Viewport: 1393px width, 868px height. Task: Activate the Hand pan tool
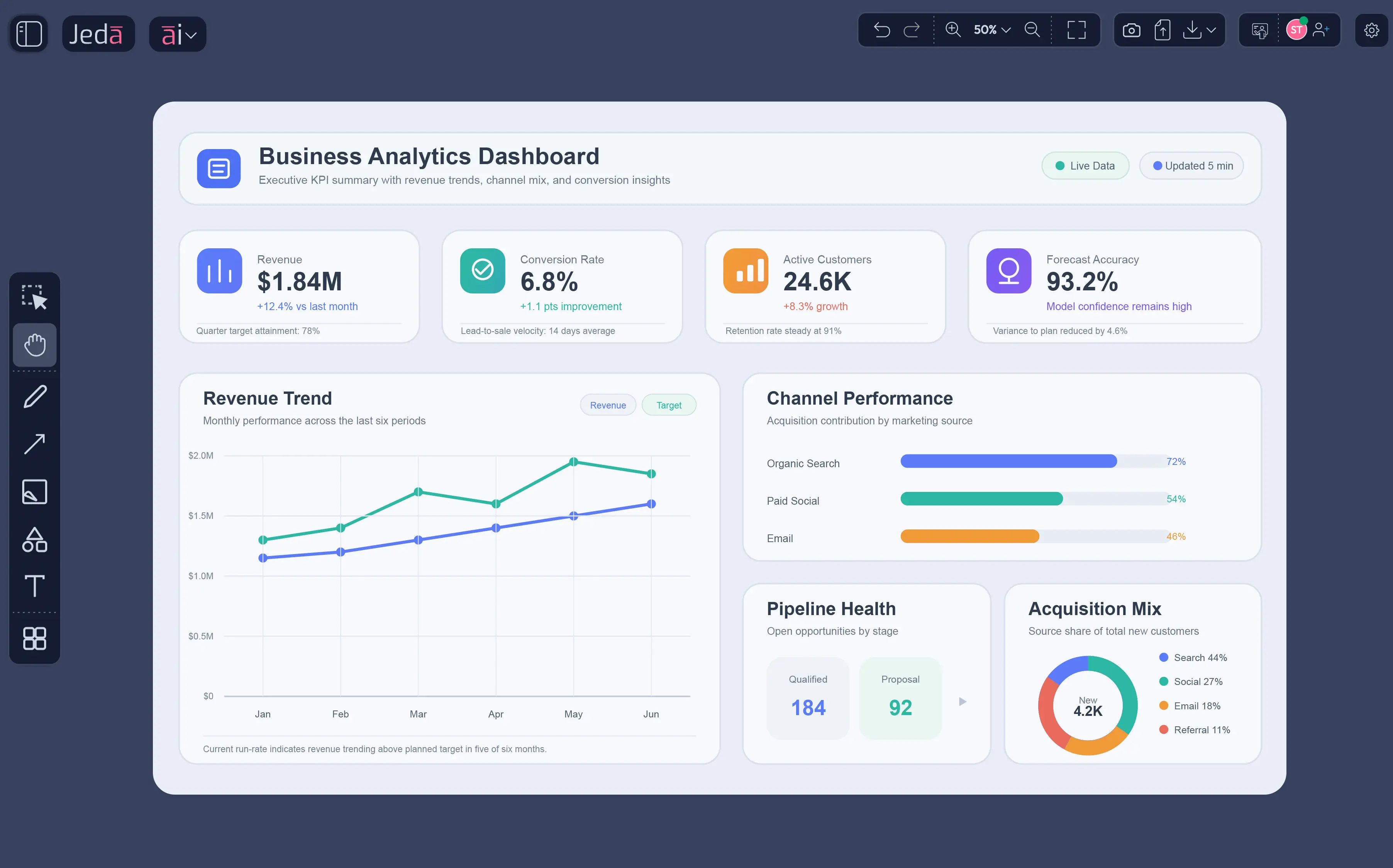click(x=34, y=344)
